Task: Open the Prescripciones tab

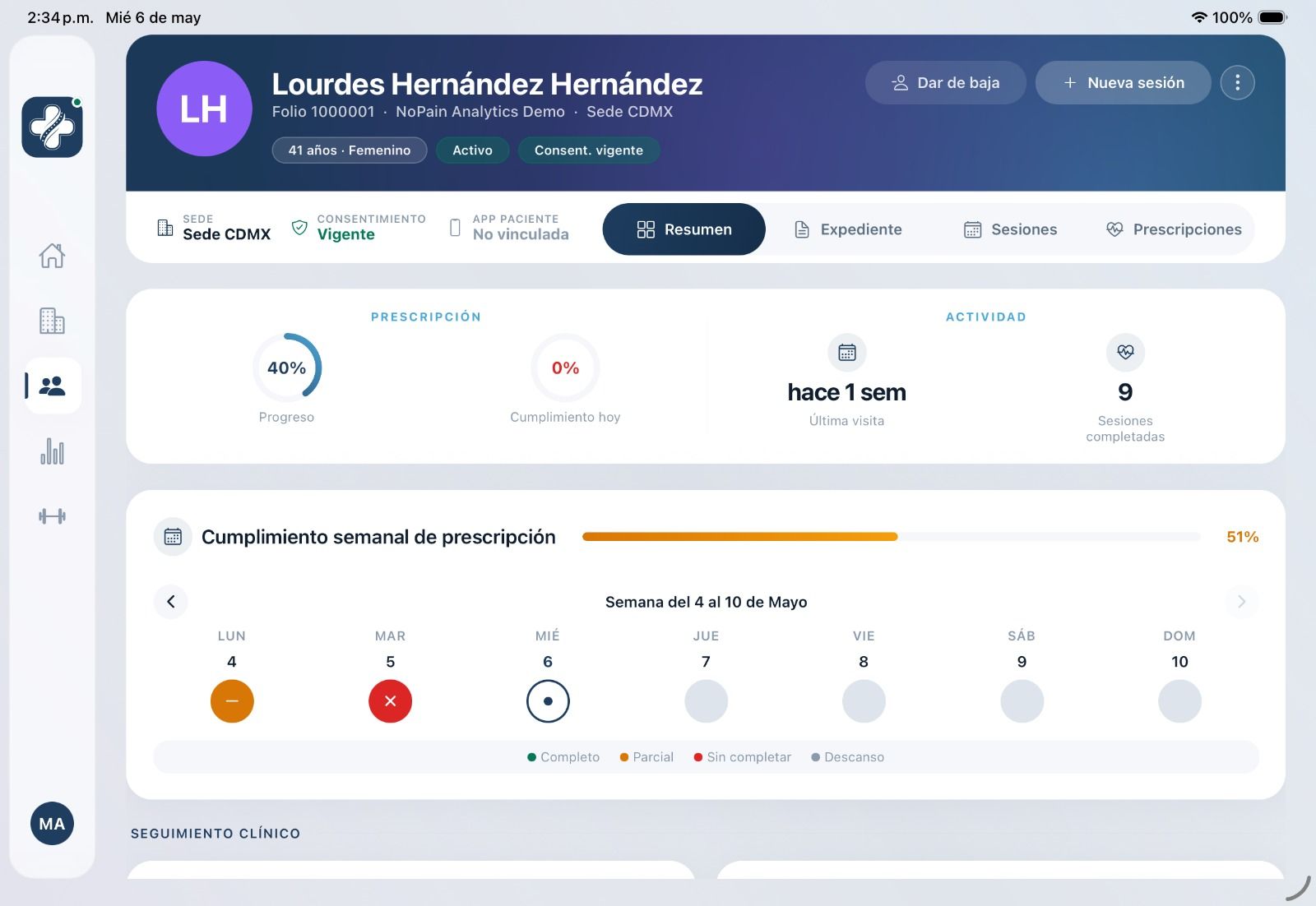Action: [1174, 229]
